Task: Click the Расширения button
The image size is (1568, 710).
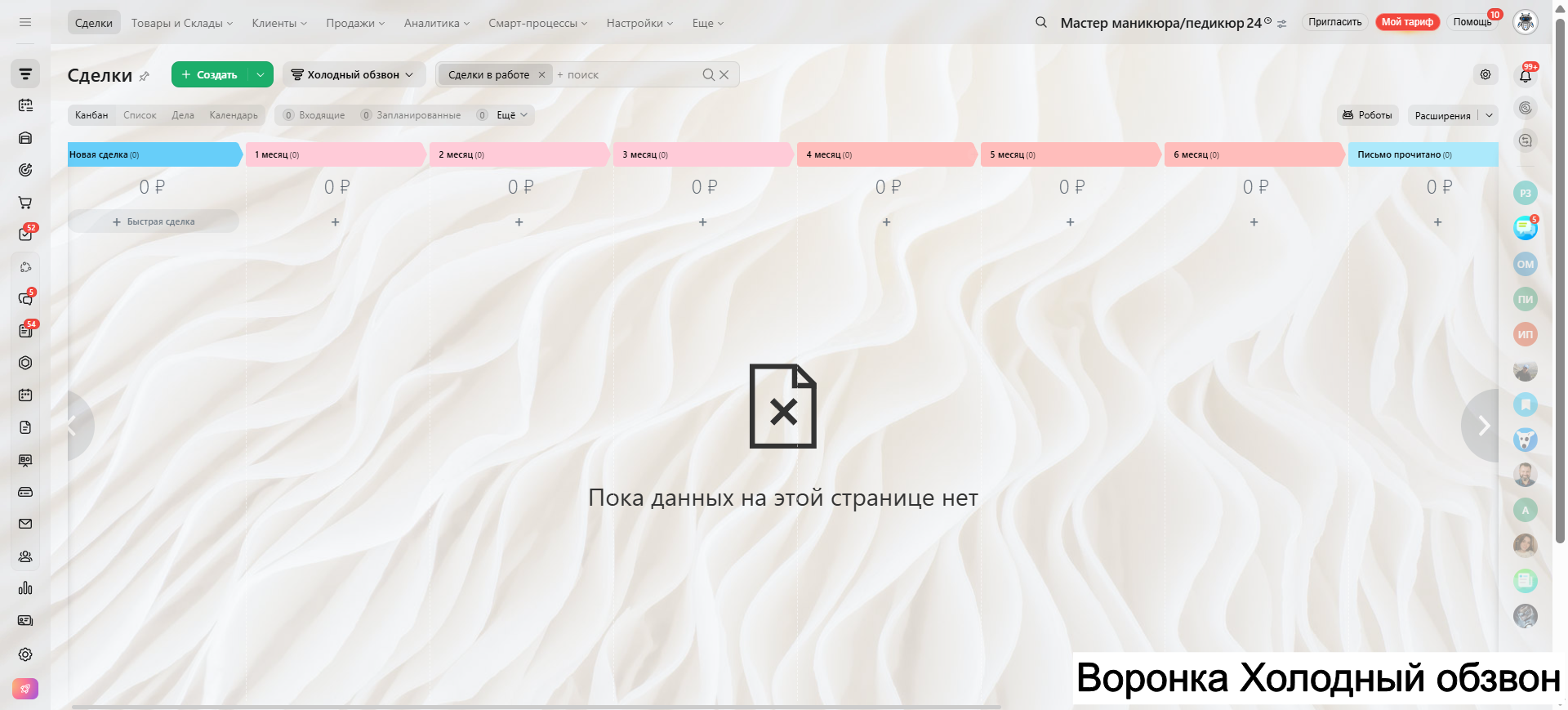Action: coord(1442,115)
